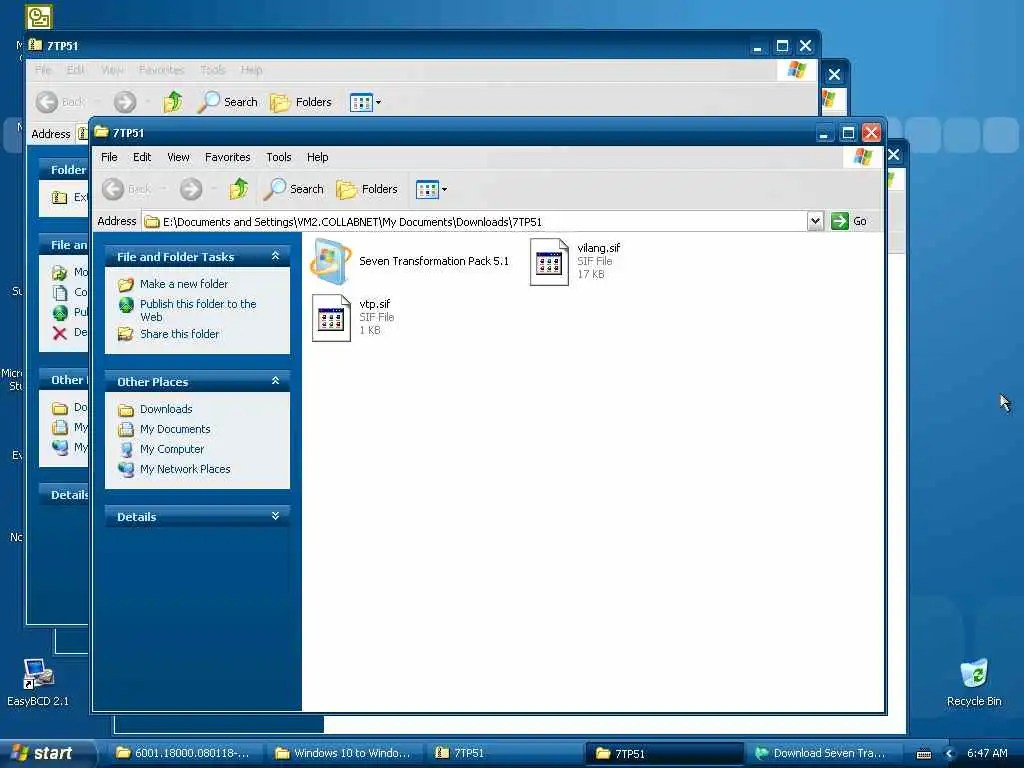Expand hidden tray icons arrow
The height and width of the screenshot is (768, 1024).
(x=950, y=754)
